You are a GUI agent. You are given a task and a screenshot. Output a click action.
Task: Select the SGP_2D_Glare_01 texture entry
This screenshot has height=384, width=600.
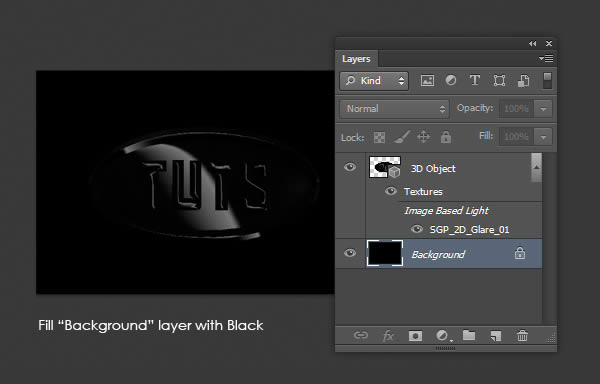469,230
